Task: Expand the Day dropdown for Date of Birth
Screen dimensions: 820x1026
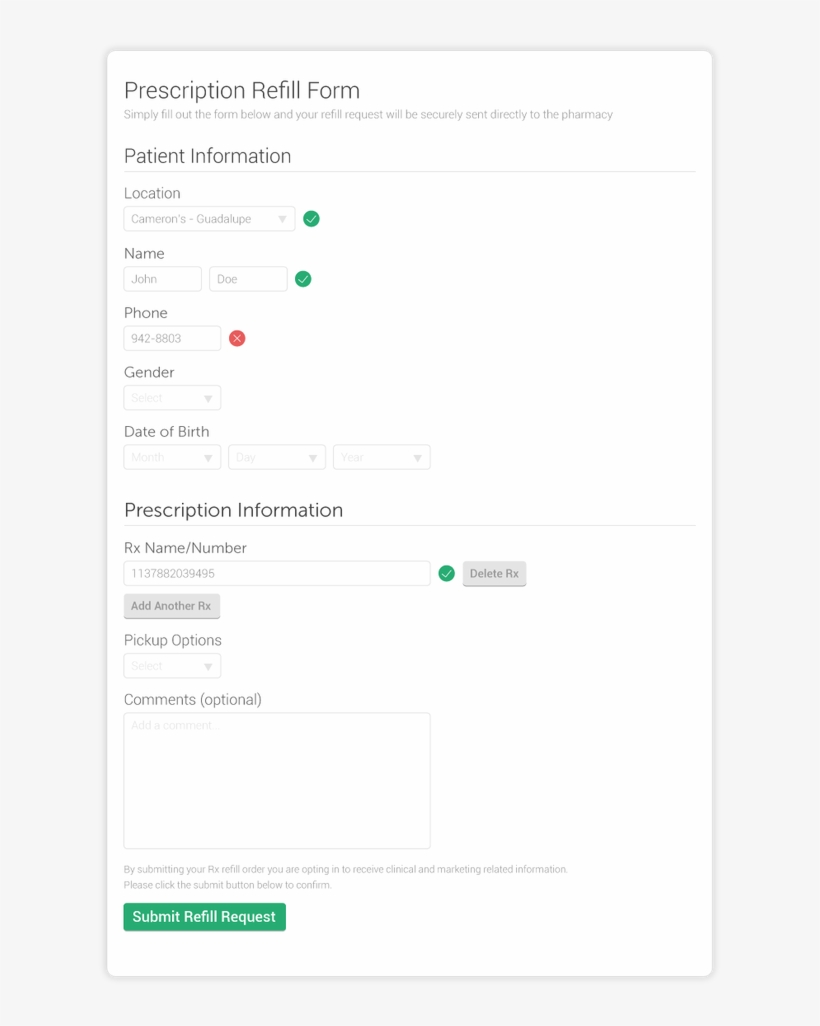Action: 277,457
